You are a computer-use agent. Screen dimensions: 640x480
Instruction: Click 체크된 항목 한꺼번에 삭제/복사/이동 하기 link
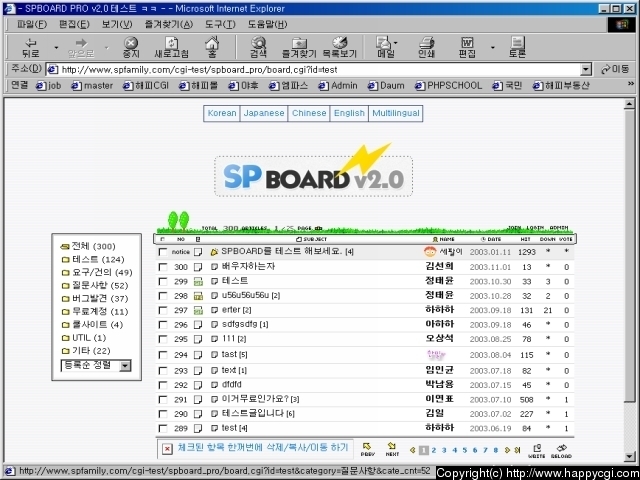tap(263, 447)
